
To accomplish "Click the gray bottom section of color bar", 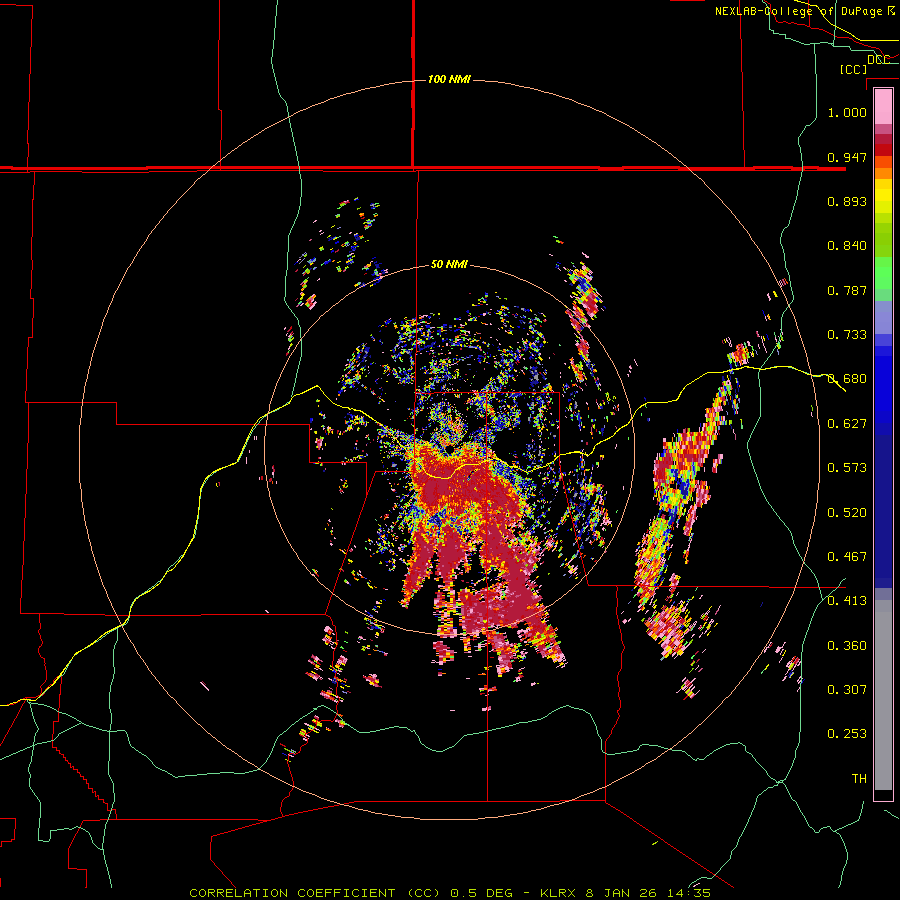I will point(883,695).
